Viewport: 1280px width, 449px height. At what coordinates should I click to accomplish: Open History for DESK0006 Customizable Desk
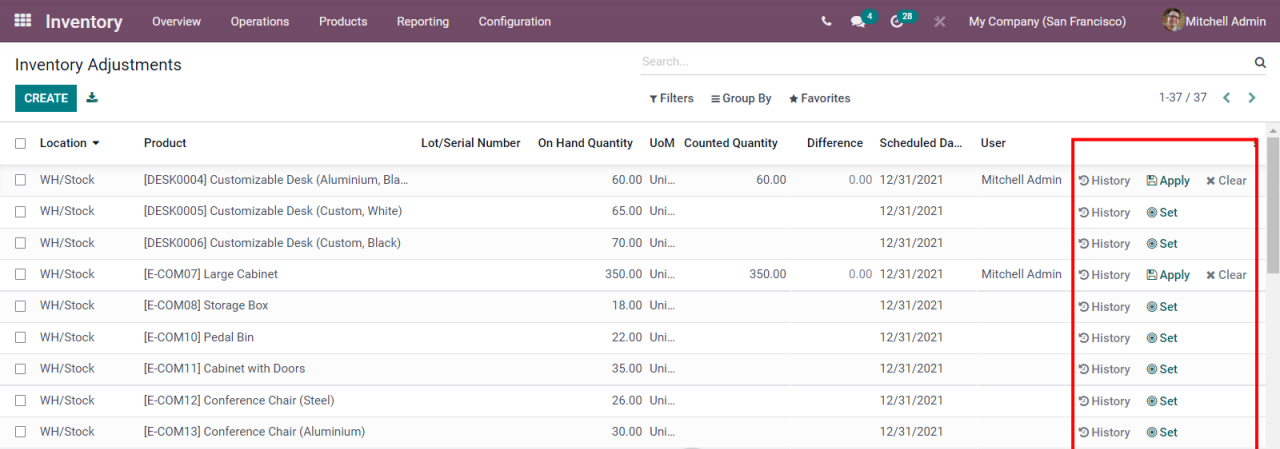(x=1104, y=244)
